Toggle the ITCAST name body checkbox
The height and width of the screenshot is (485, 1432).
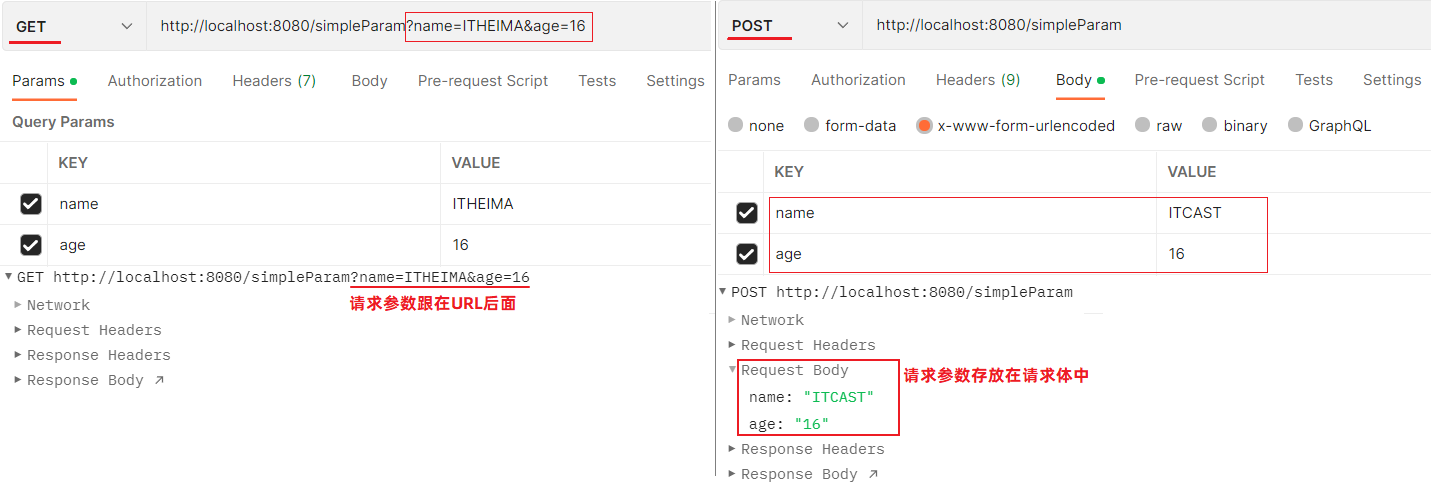(747, 213)
